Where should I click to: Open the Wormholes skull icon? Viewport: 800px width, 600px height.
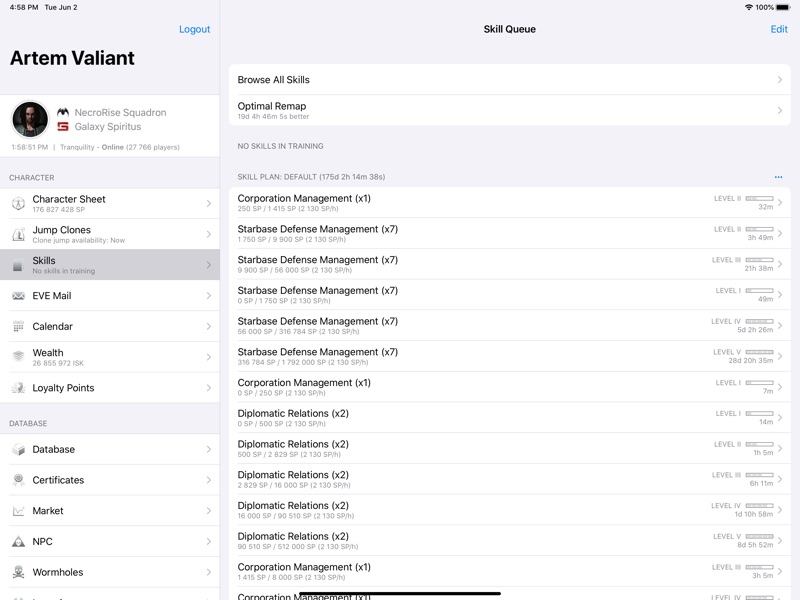coord(18,572)
